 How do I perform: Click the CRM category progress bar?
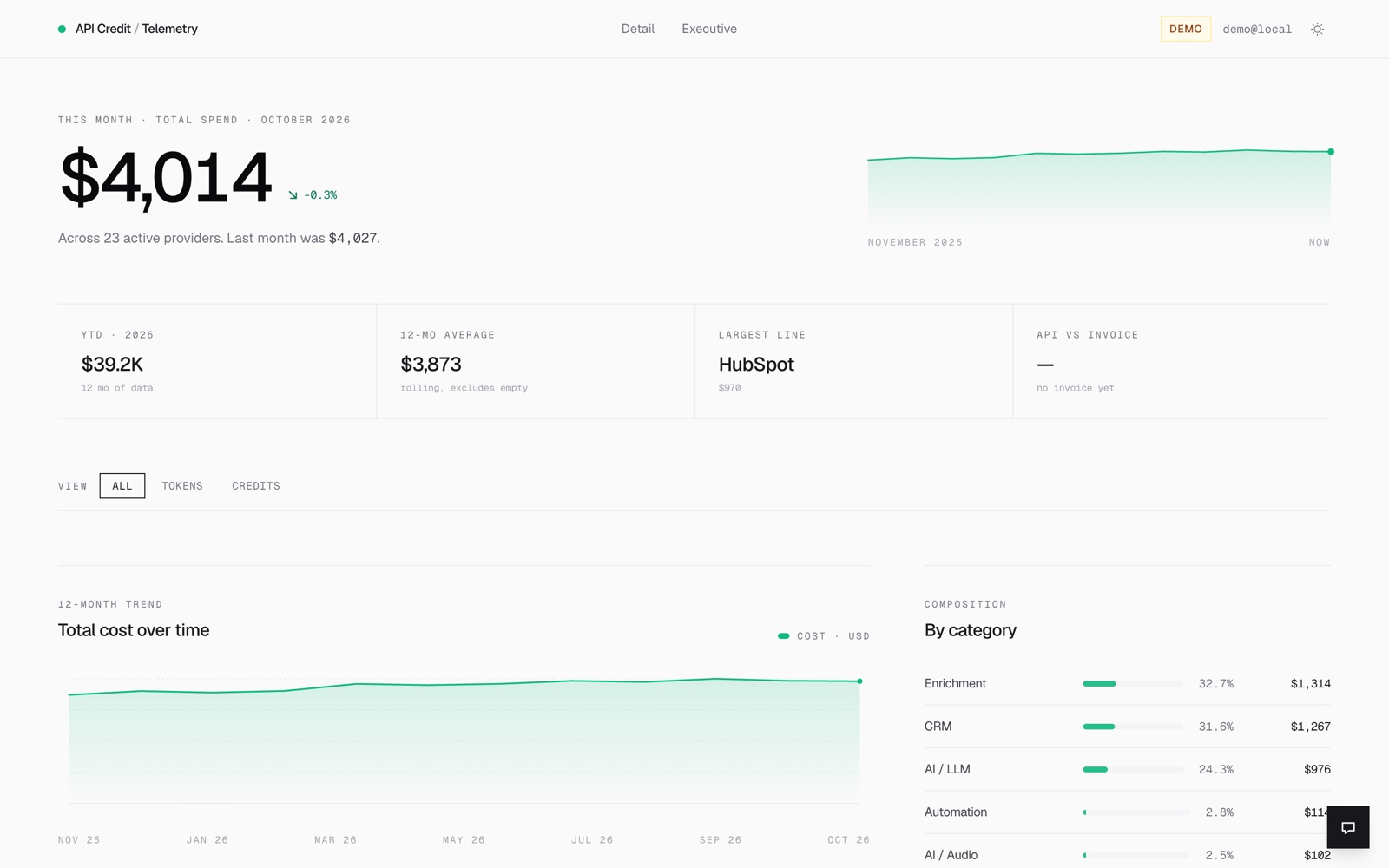click(1133, 727)
